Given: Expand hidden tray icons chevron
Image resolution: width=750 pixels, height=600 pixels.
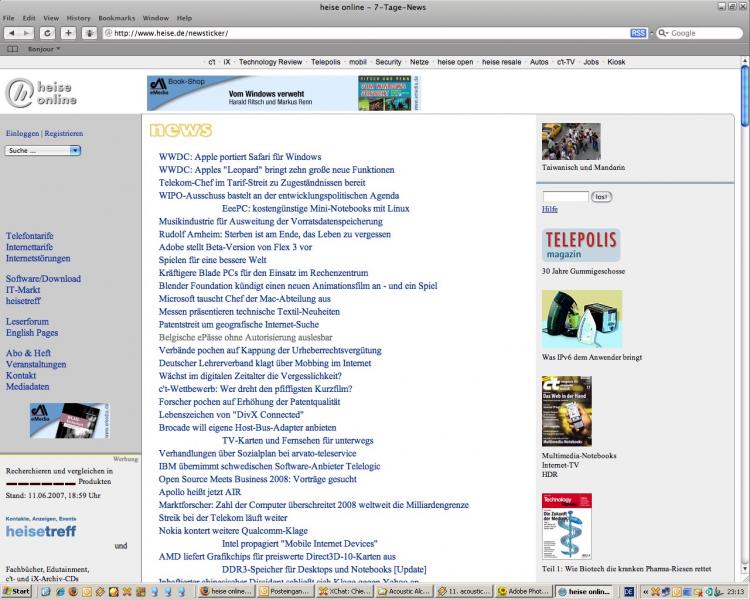Looking at the screenshot, I should 645,592.
